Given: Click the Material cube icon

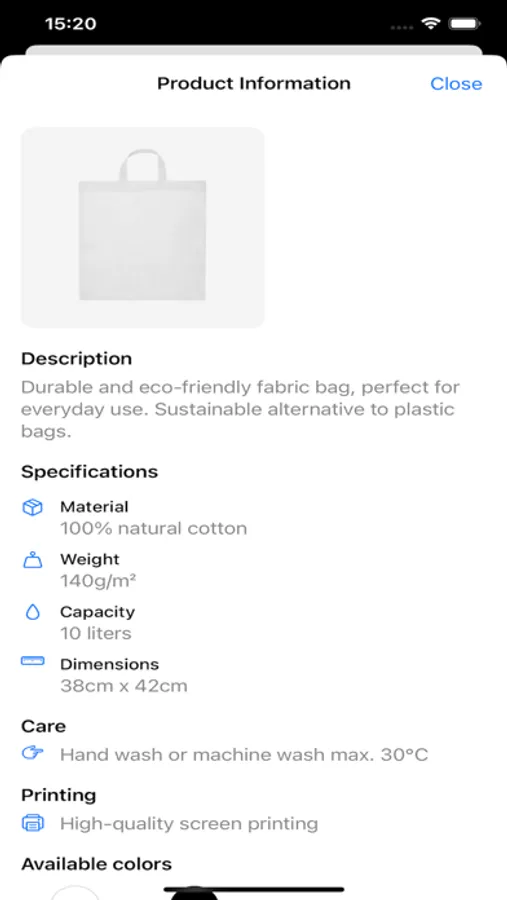Looking at the screenshot, I should (33, 507).
